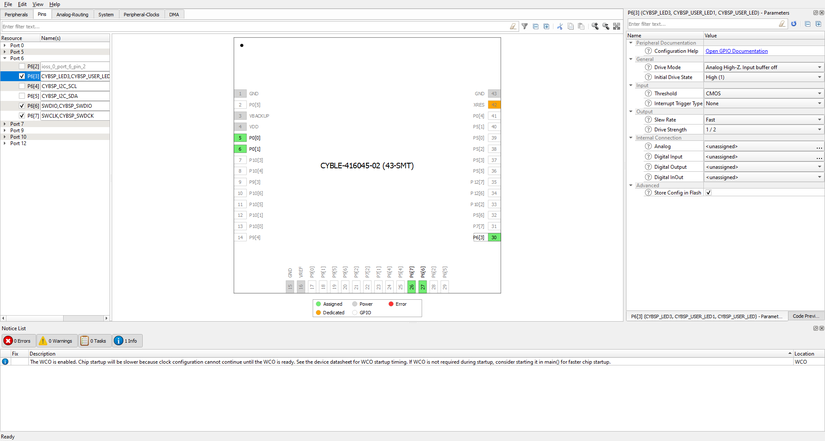The width and height of the screenshot is (825, 441).
Task: Switch to the DMA tab
Action: [174, 15]
